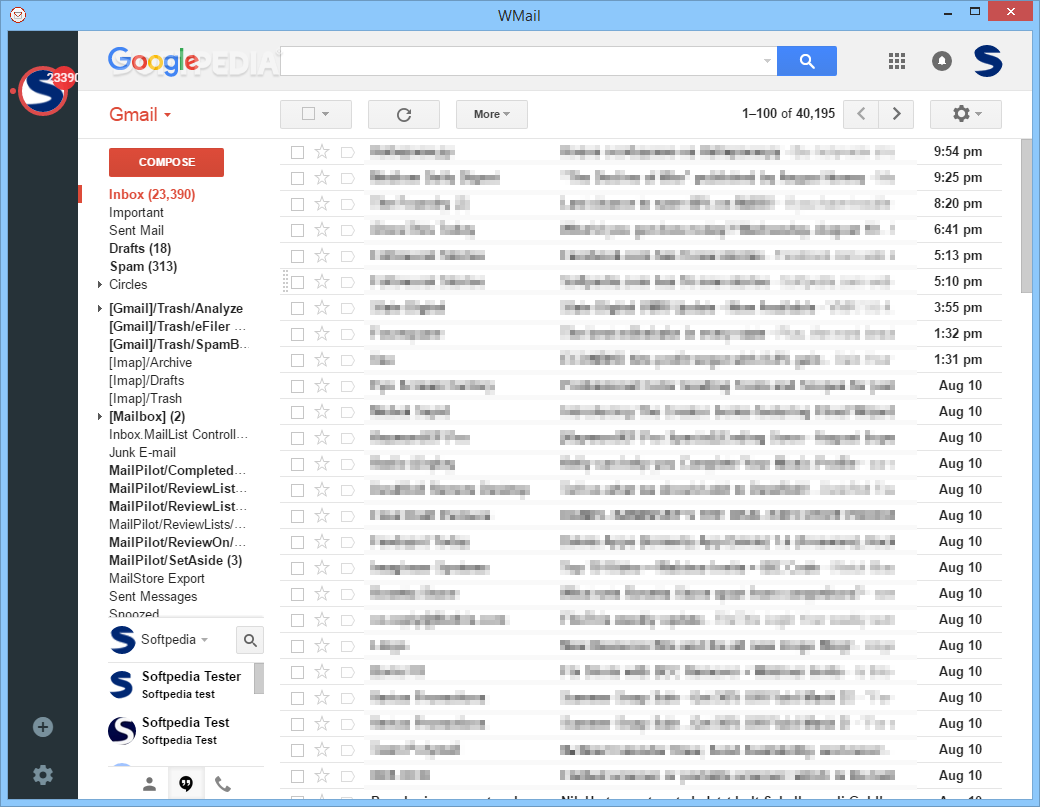Open MailStore Export label
Screen dimensions: 1040x807
point(157,579)
